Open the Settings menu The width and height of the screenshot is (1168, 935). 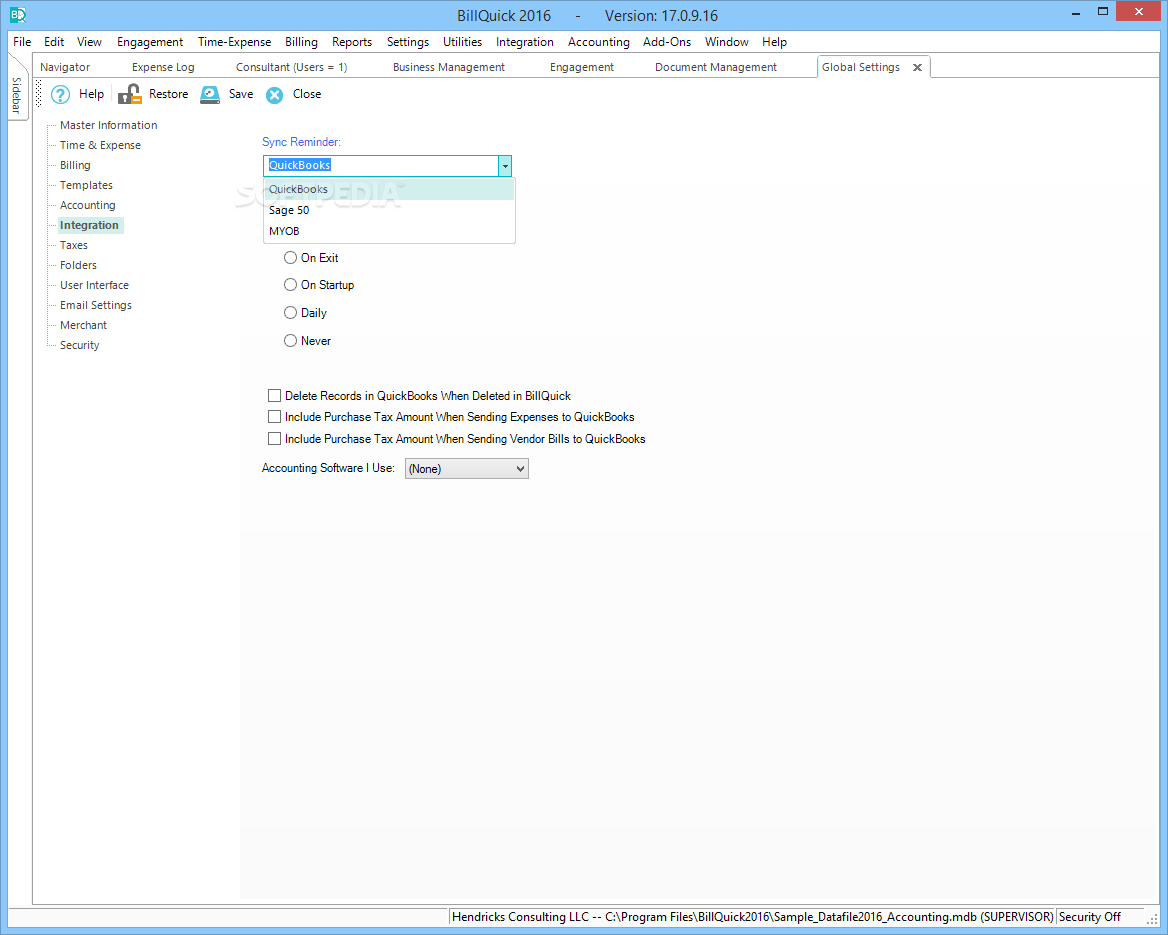tap(408, 42)
